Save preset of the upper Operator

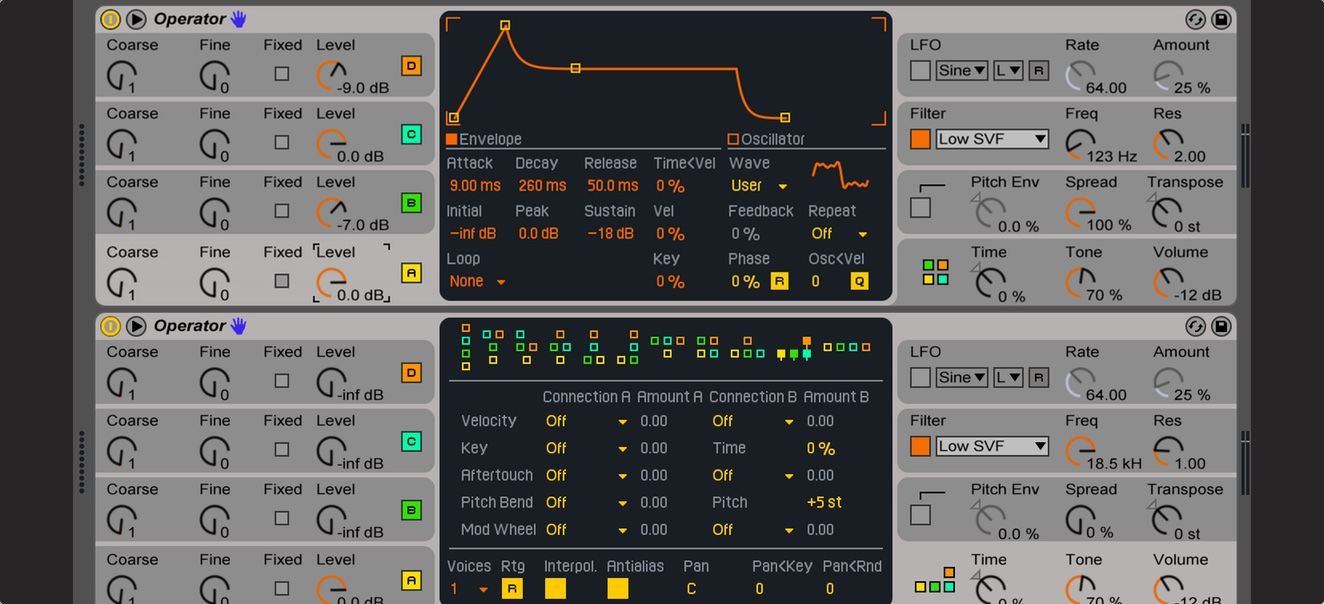tap(1221, 19)
